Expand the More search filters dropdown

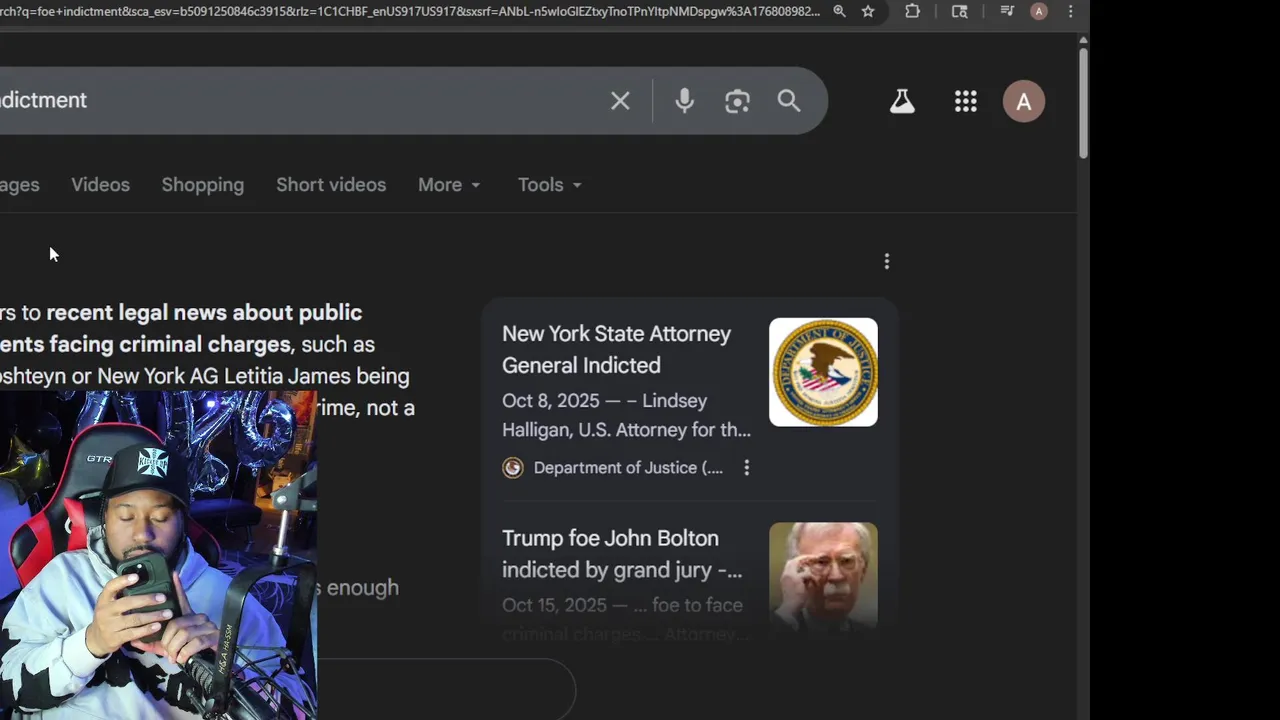[x=449, y=185]
